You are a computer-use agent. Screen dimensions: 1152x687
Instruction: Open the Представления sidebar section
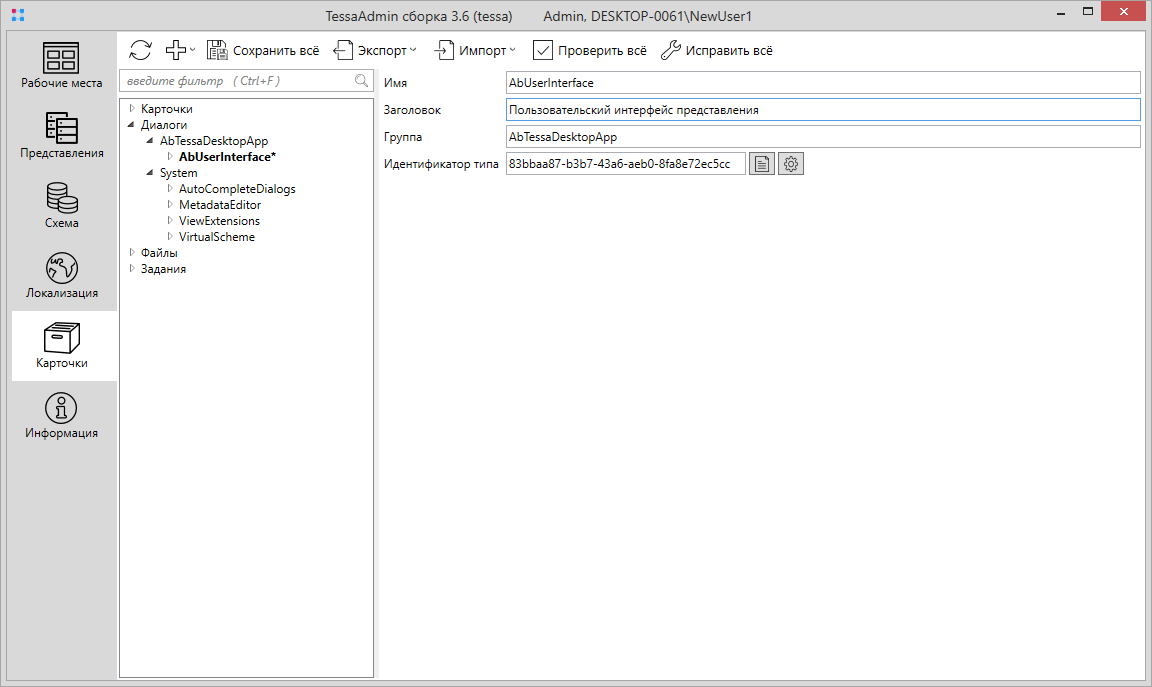(62, 136)
